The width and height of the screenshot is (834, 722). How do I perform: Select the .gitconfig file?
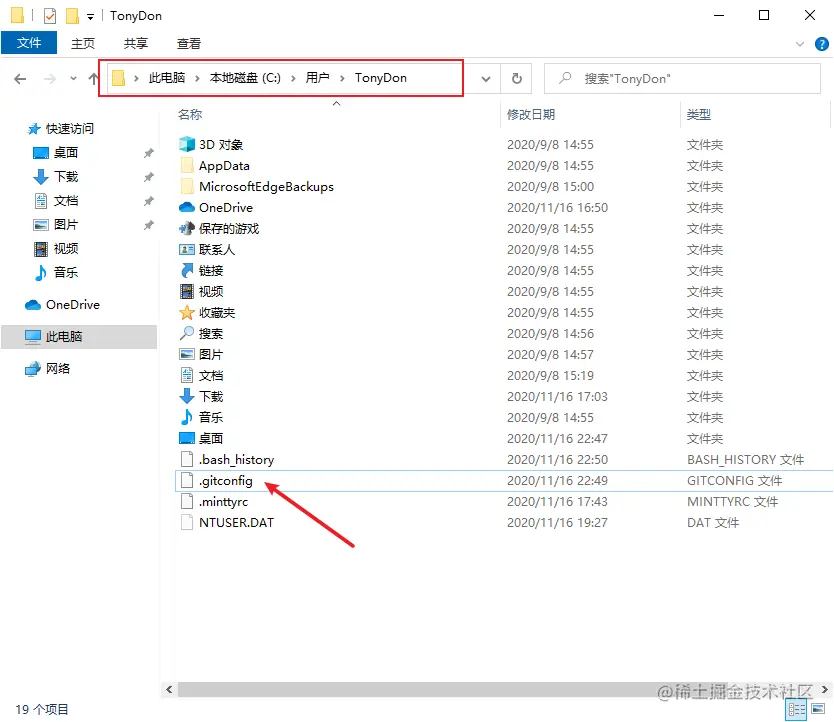pyautogui.click(x=226, y=481)
